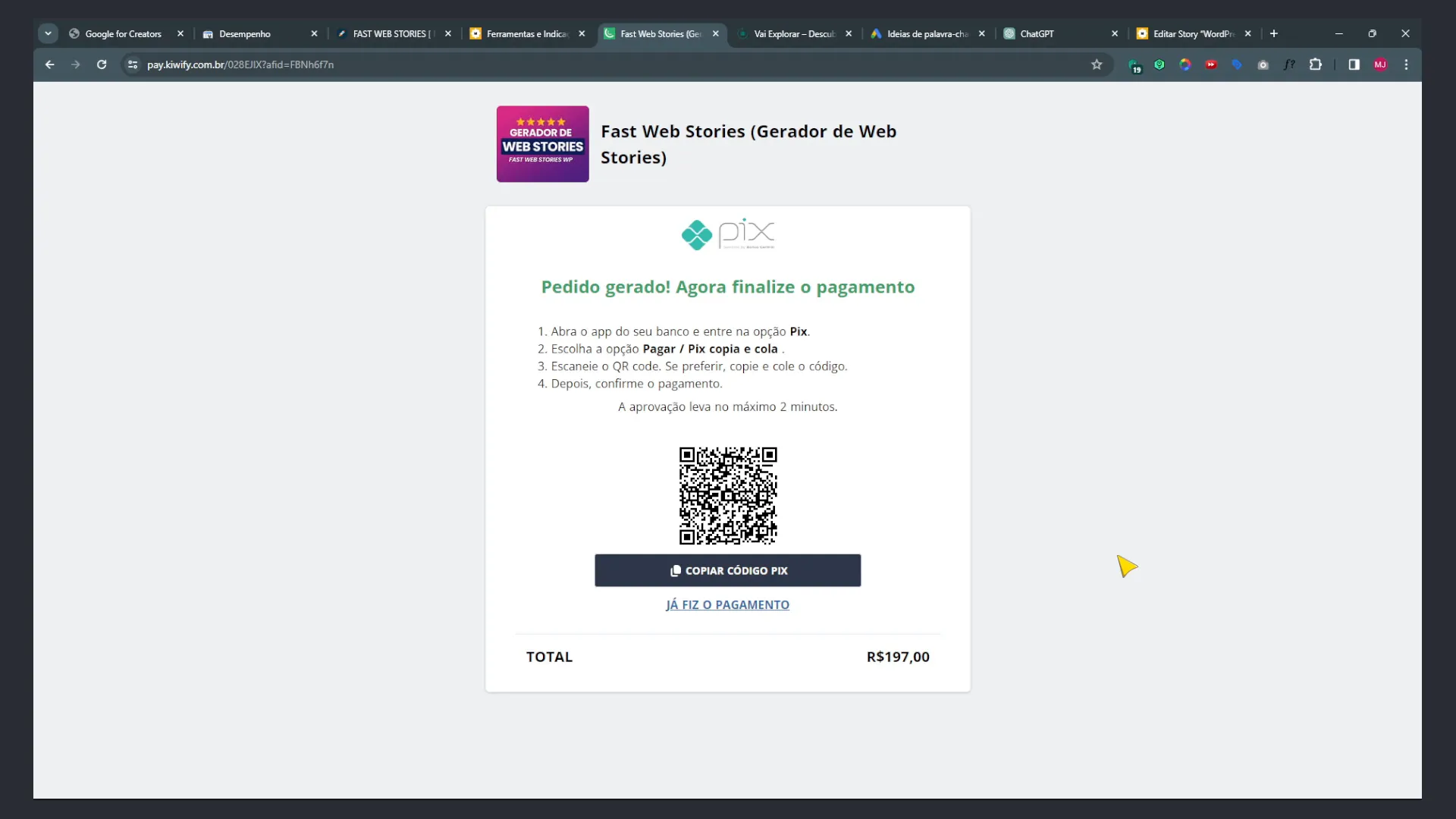Click the Pix logo at top of card
This screenshot has height=819, width=1456.
coord(727,234)
